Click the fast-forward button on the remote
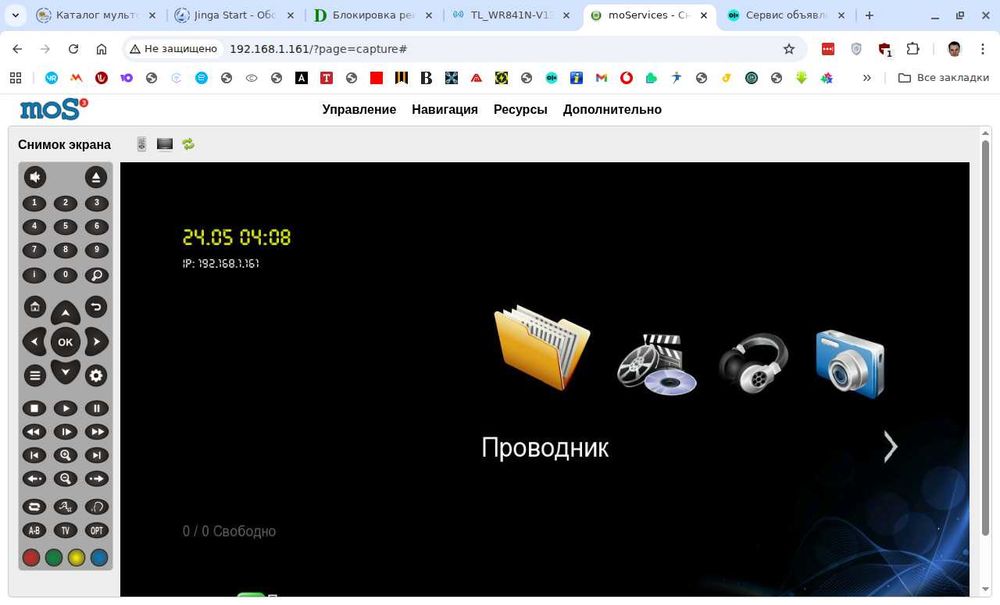Viewport: 1000px width, 605px height. pyautogui.click(x=96, y=432)
